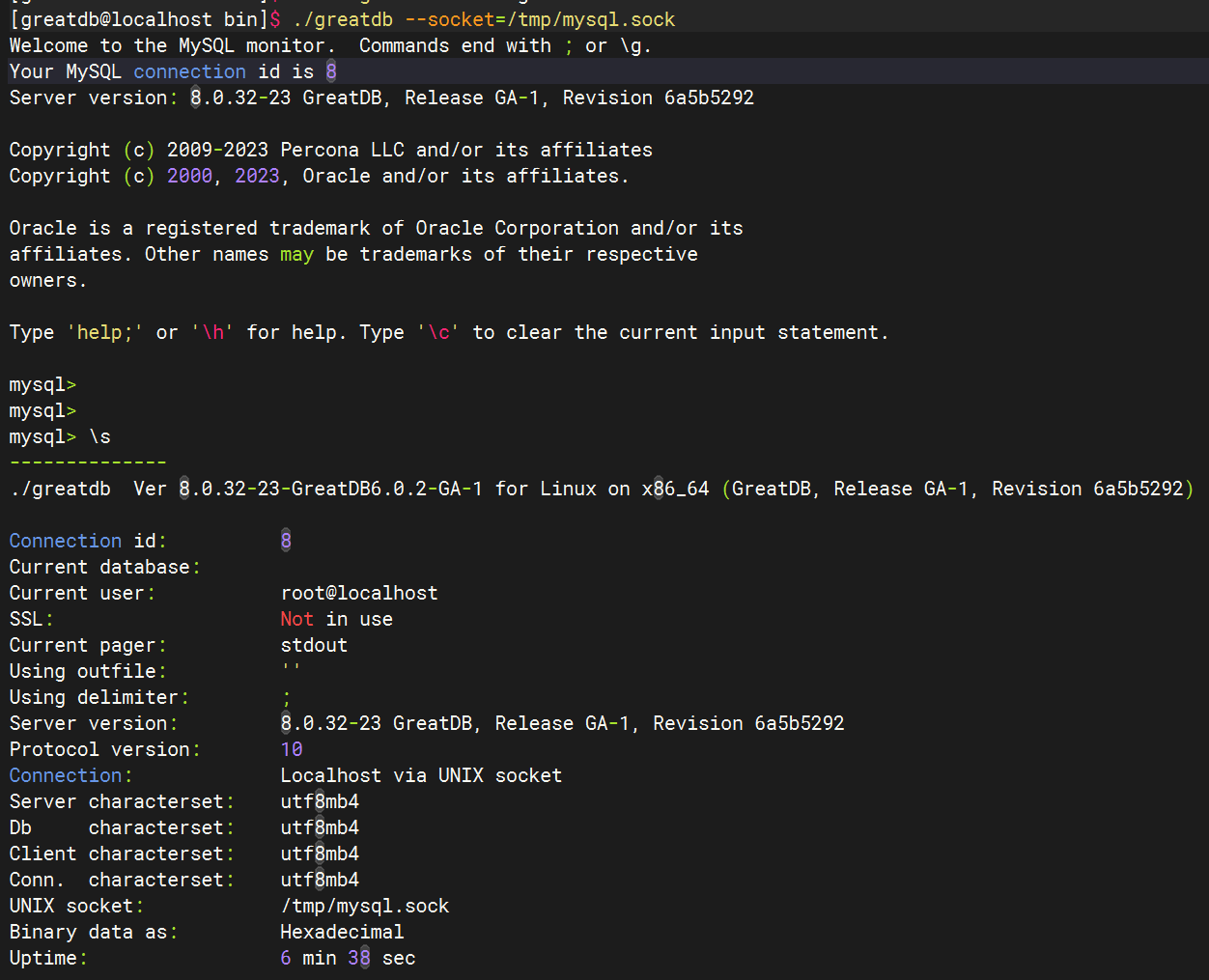Click the 'stdout' pager value
The height and width of the screenshot is (980, 1209).
(x=314, y=645)
